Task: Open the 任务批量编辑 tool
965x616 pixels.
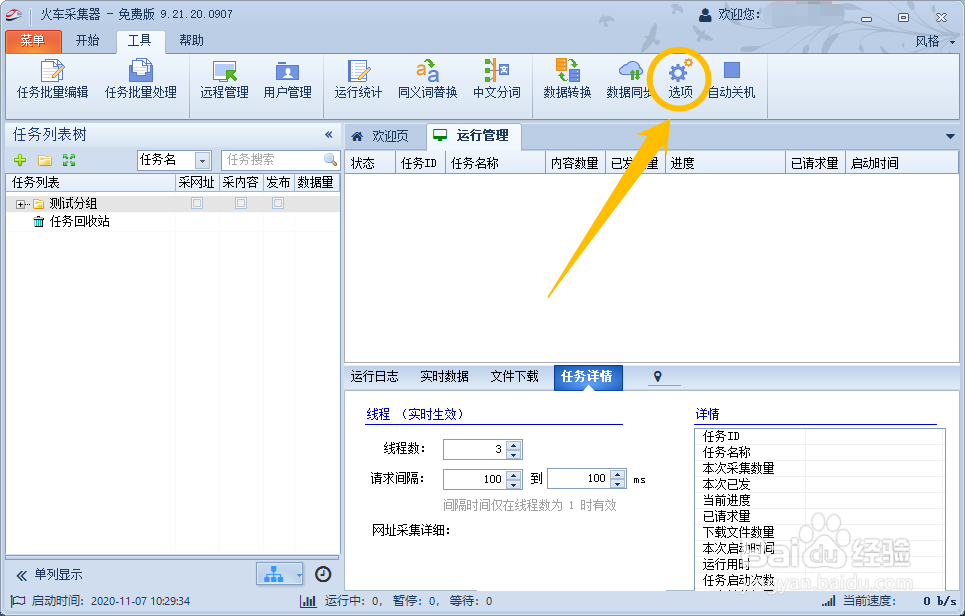Action: coord(52,80)
